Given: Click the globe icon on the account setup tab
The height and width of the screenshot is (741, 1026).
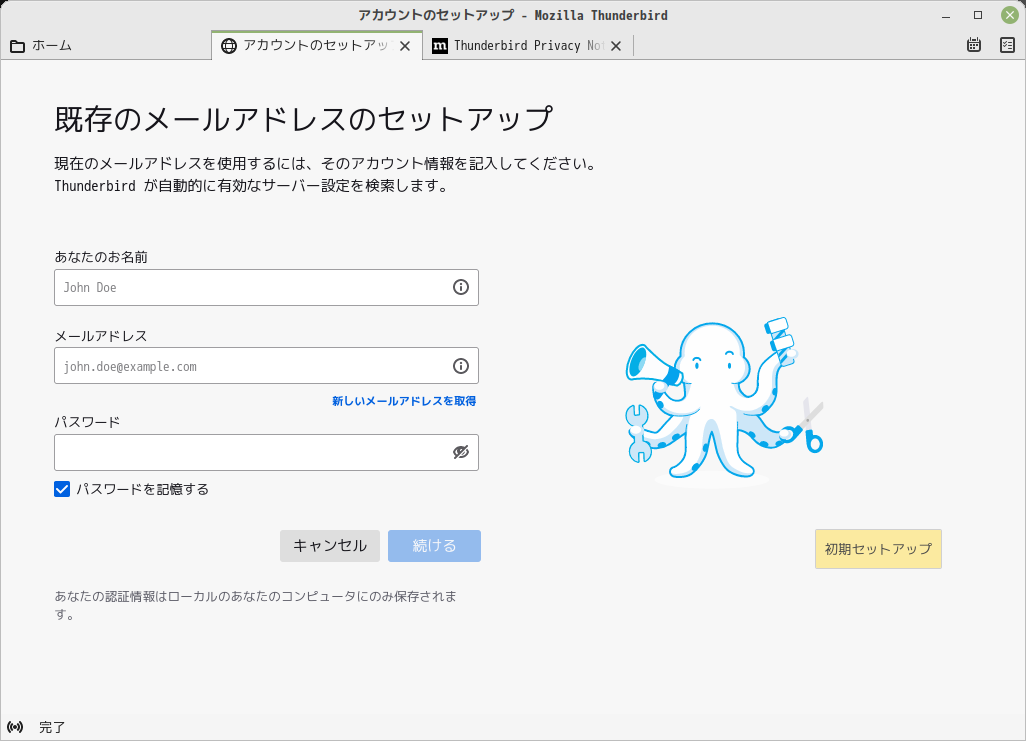Looking at the screenshot, I should point(228,46).
